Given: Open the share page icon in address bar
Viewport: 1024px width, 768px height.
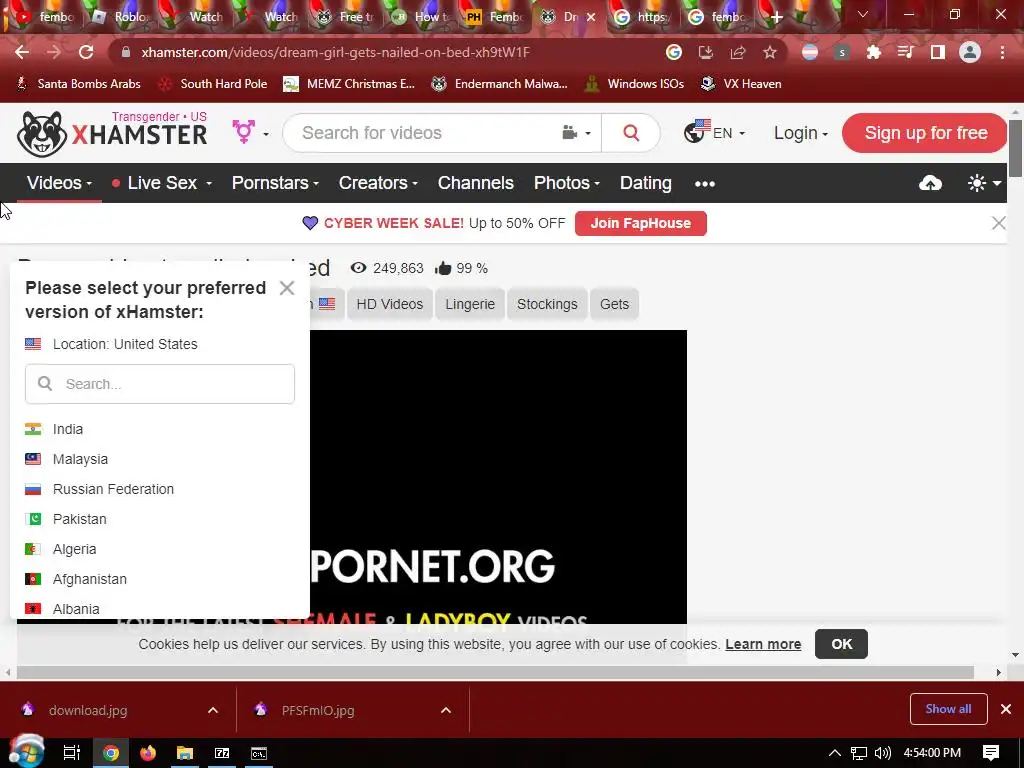Looking at the screenshot, I should click(738, 52).
